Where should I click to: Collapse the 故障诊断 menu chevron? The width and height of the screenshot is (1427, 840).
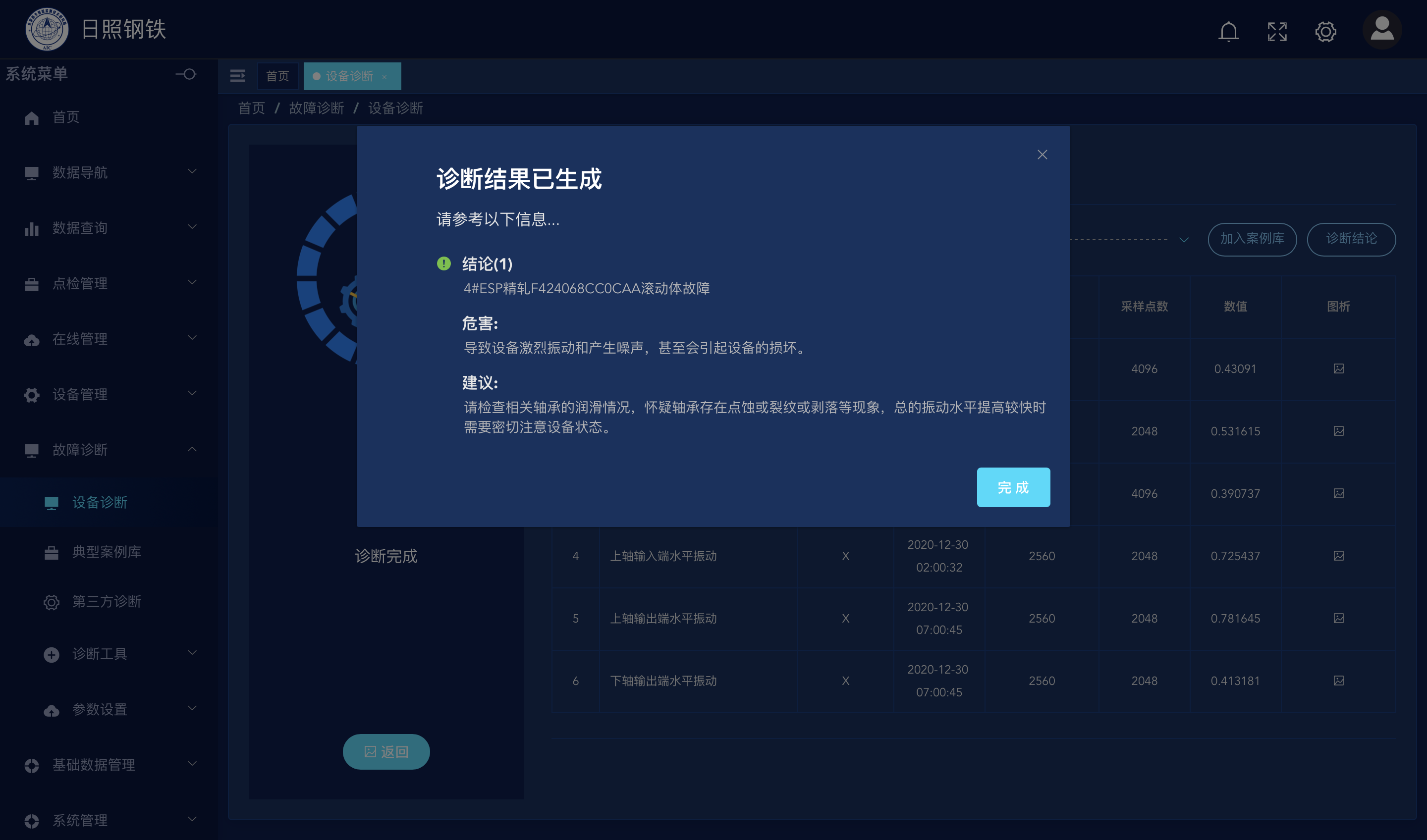[193, 449]
